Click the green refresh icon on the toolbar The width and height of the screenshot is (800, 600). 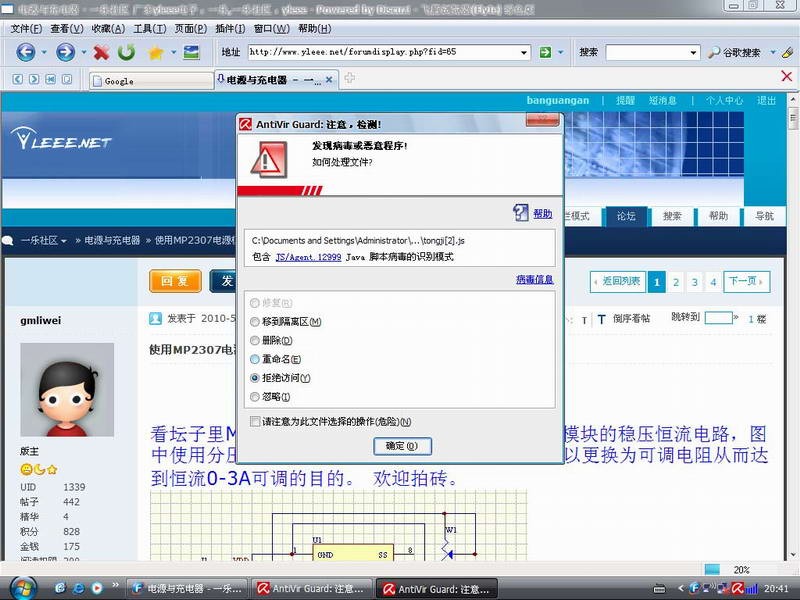tap(125, 52)
